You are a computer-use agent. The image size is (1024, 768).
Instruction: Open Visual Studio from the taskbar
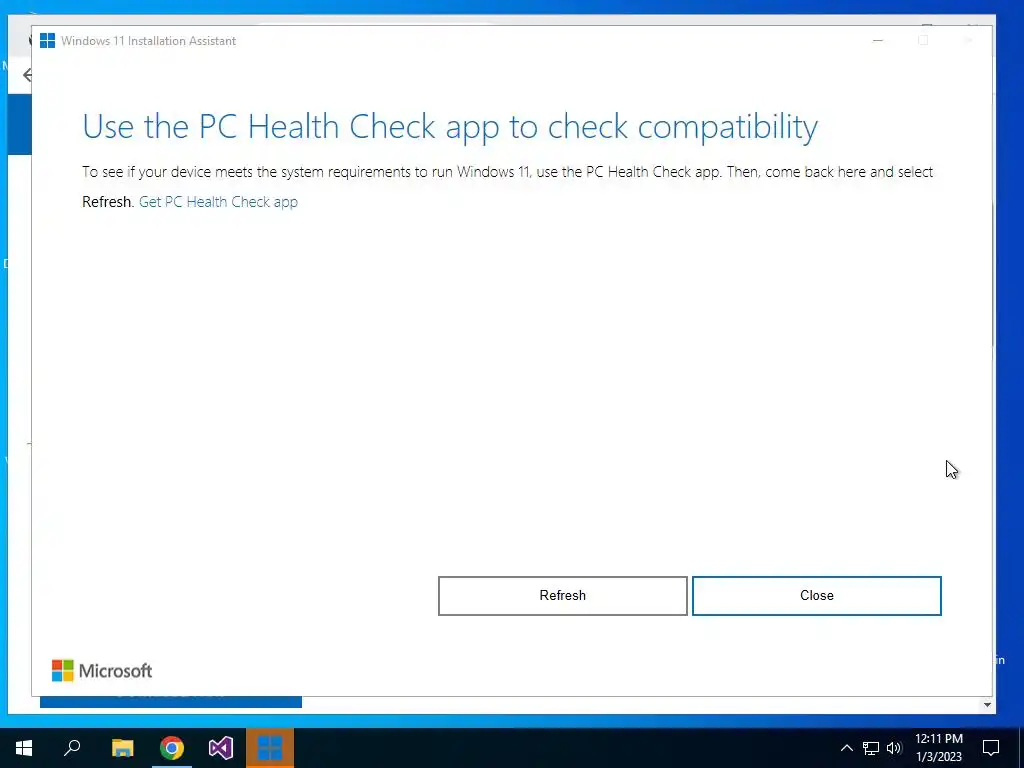tap(221, 748)
